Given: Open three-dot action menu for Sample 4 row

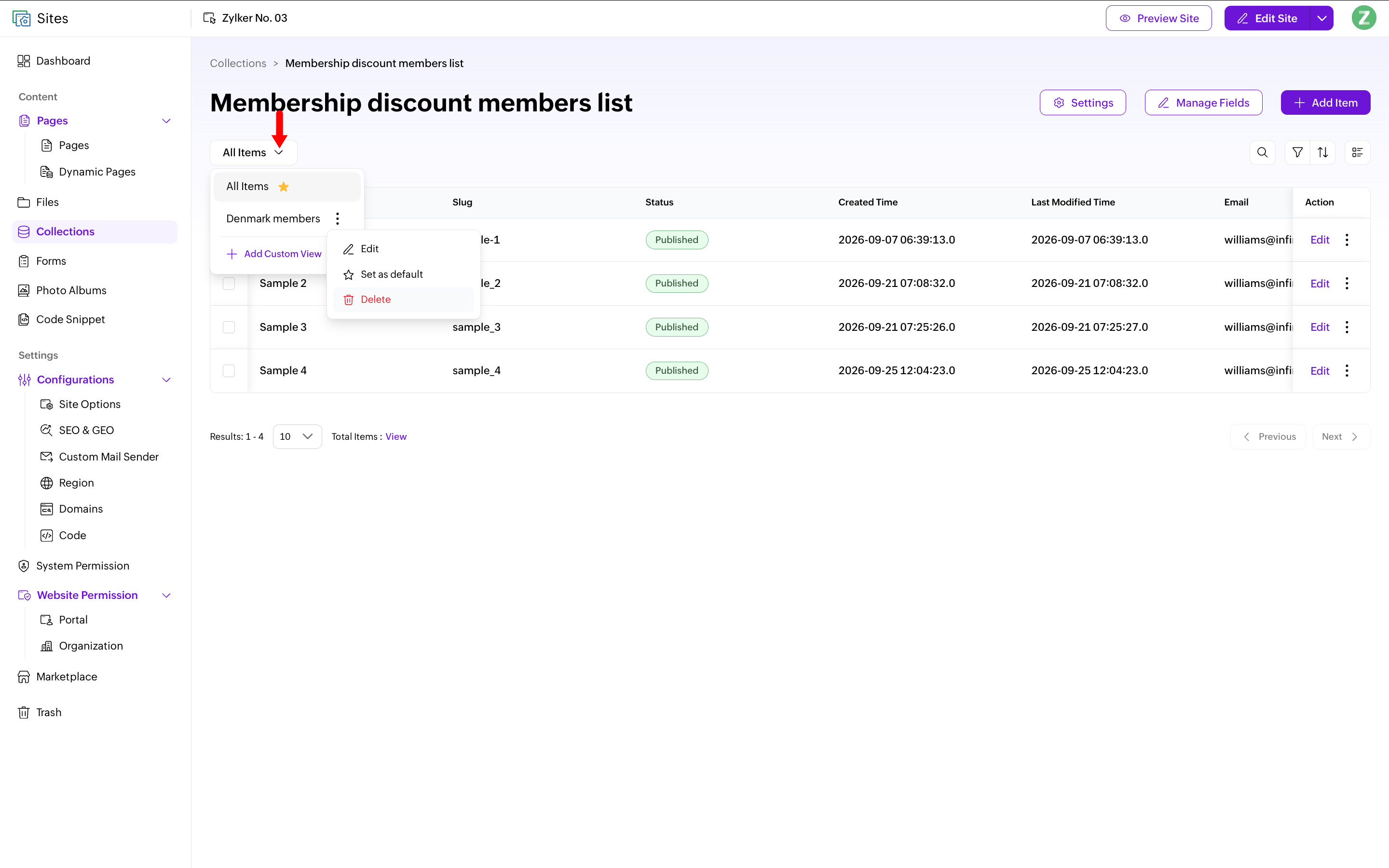Looking at the screenshot, I should click(x=1347, y=371).
